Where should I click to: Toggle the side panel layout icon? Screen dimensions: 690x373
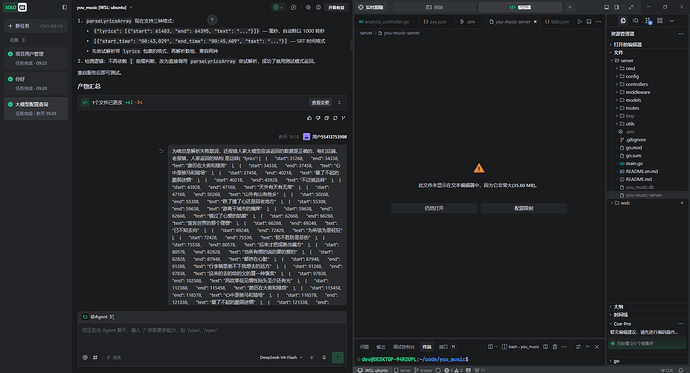pos(617,7)
